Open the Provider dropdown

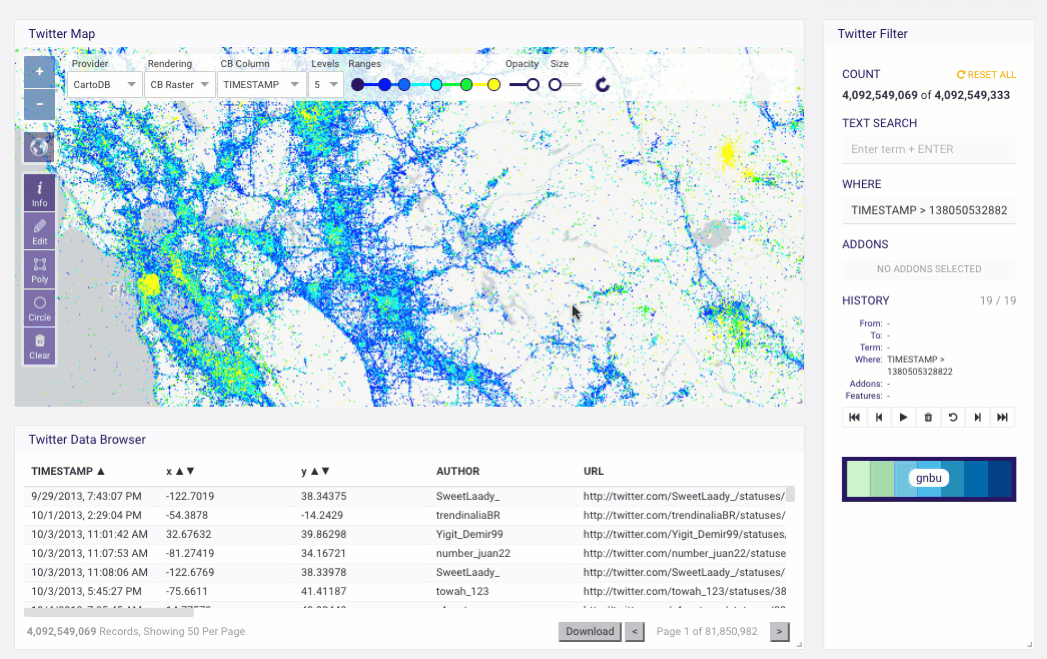(105, 85)
